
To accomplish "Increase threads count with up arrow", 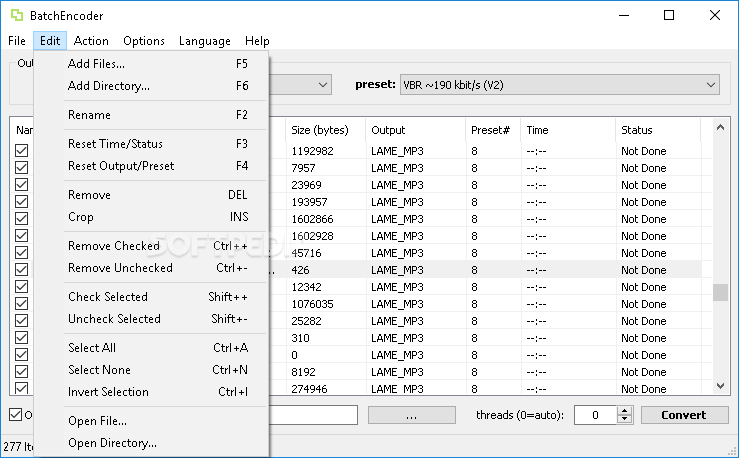I will (x=625, y=410).
